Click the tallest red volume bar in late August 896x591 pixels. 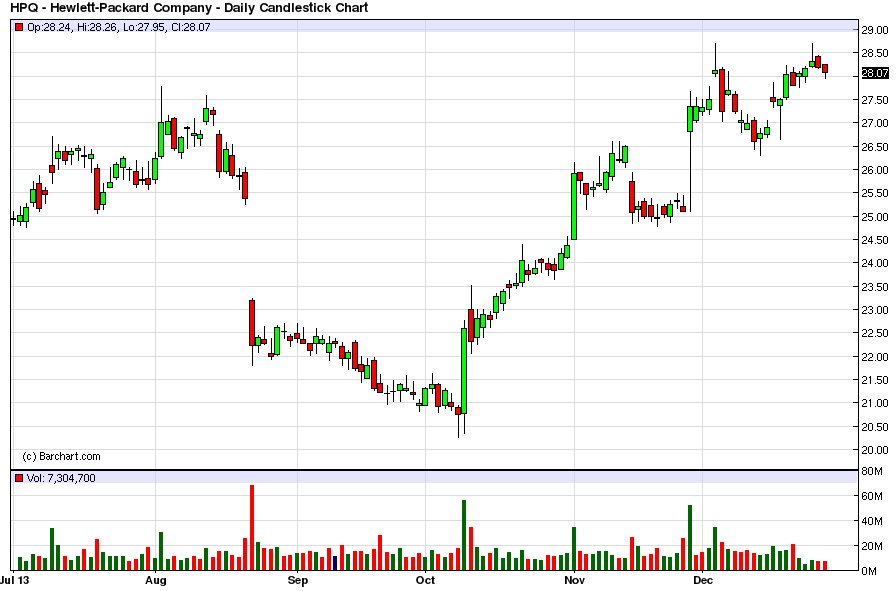(251, 528)
